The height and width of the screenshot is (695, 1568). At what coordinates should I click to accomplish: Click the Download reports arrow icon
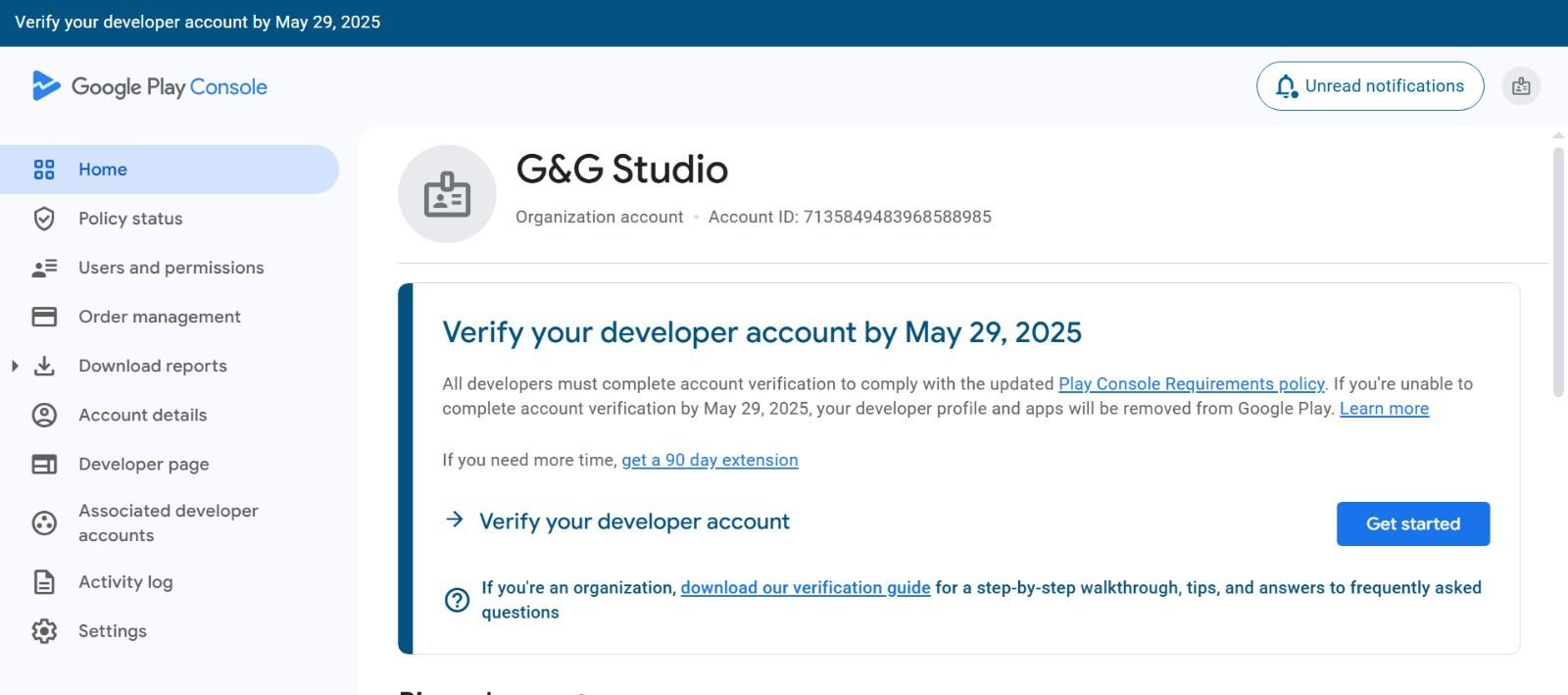tap(44, 366)
